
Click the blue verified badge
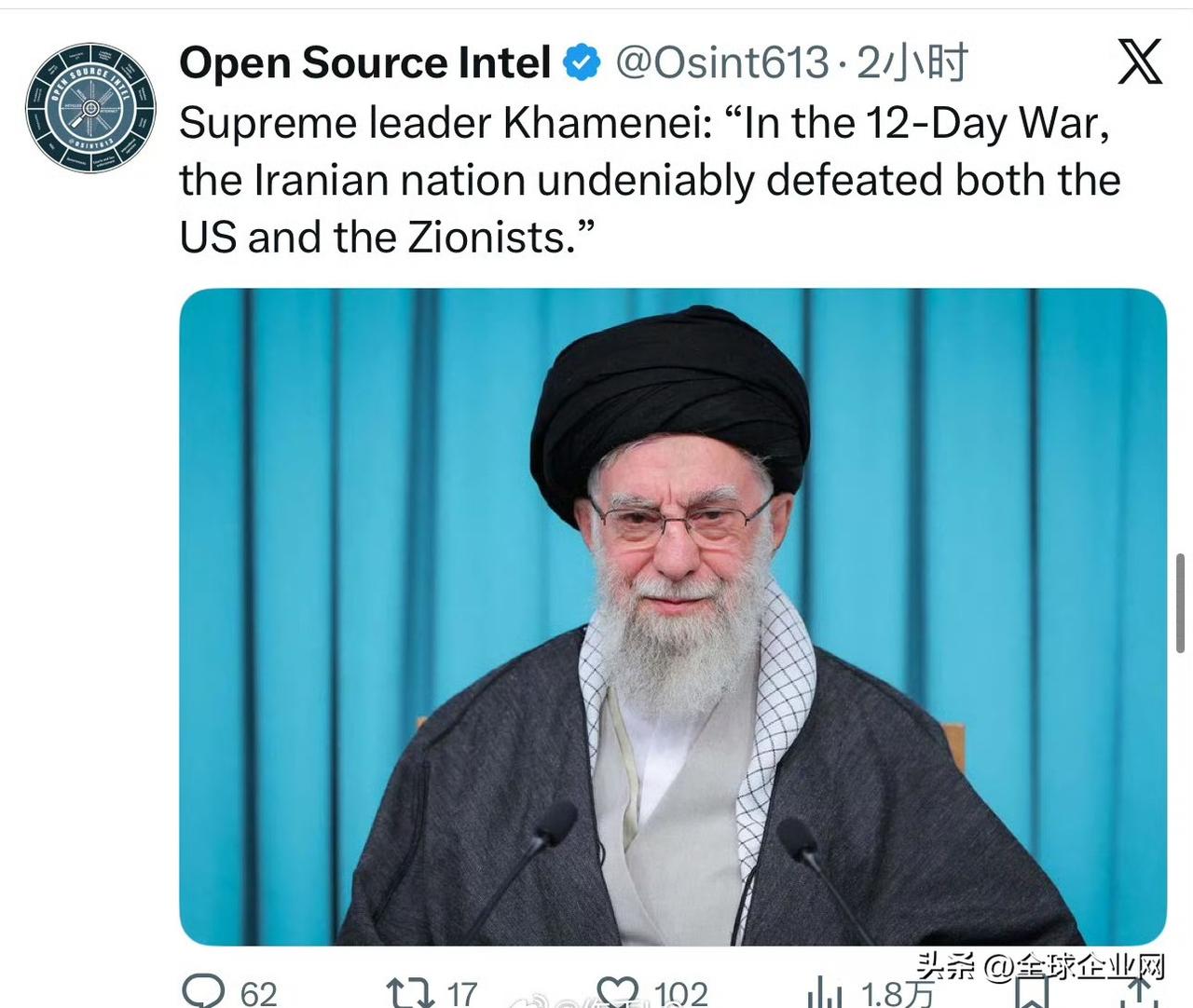(x=583, y=63)
